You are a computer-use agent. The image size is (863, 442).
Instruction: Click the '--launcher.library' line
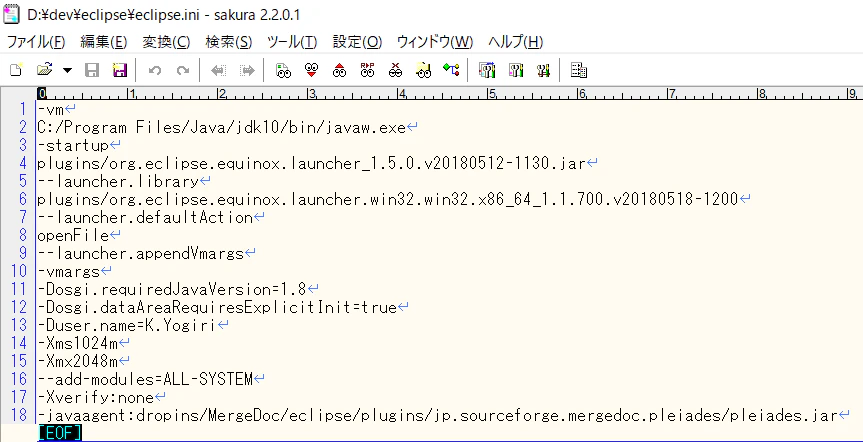click(118, 181)
